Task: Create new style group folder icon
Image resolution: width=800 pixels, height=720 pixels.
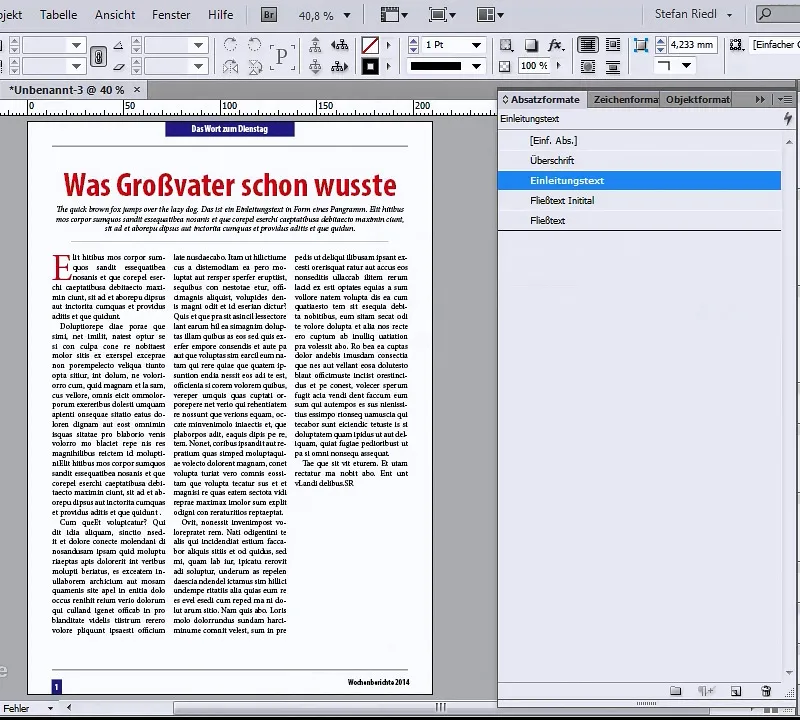Action: point(676,691)
